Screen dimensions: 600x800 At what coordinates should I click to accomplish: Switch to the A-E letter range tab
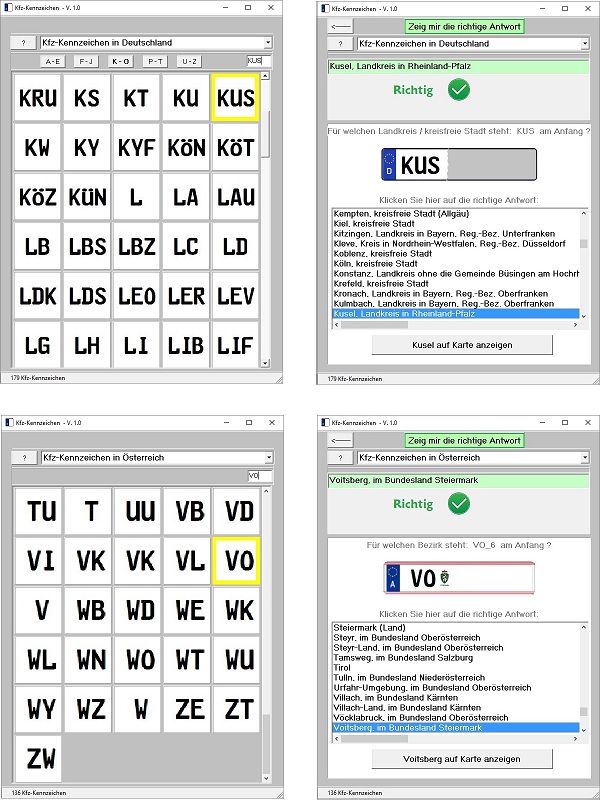53,61
